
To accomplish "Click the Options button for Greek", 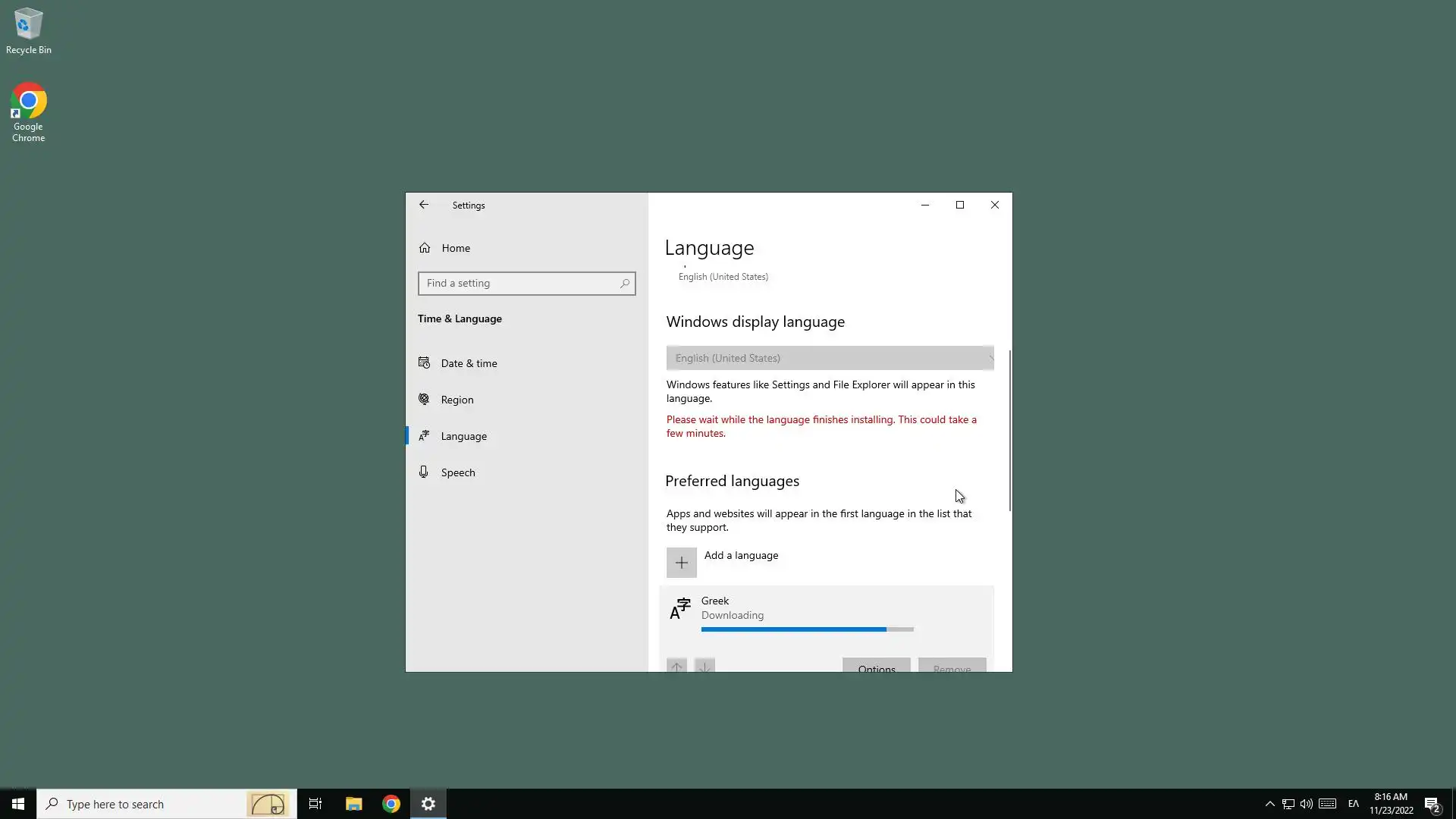I will [876, 667].
